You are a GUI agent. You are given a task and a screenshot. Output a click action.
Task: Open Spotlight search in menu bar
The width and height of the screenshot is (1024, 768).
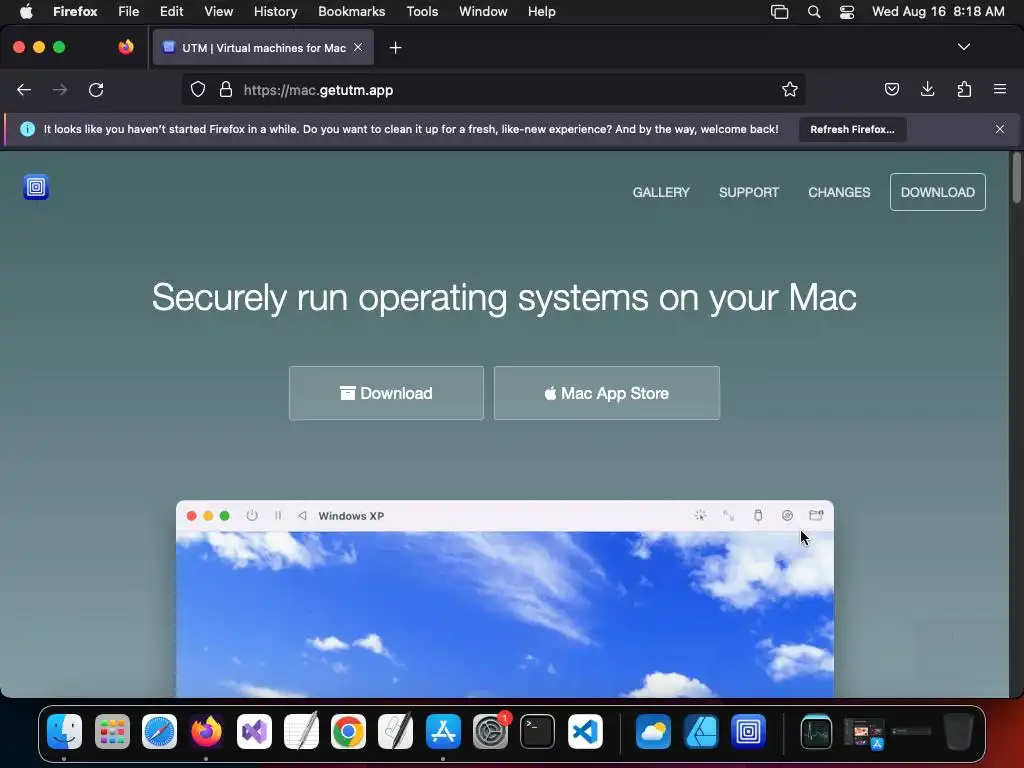click(814, 12)
